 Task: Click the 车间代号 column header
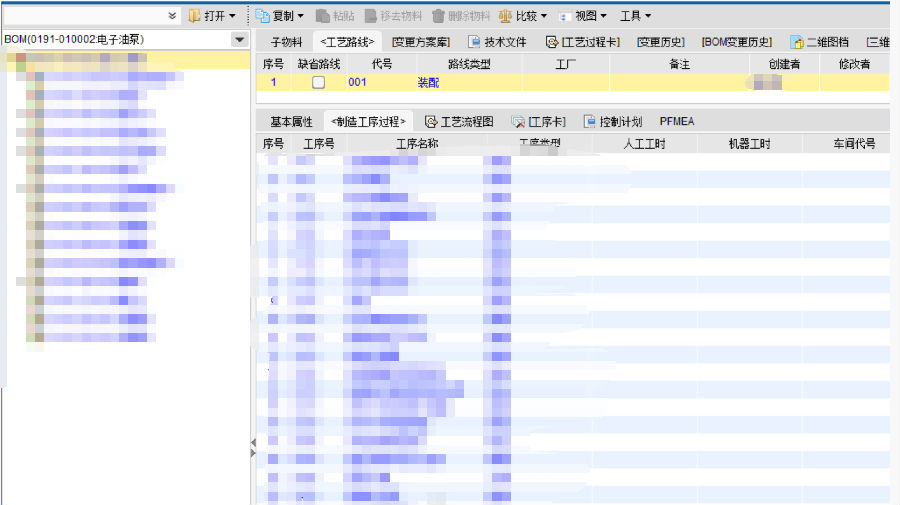click(854, 144)
